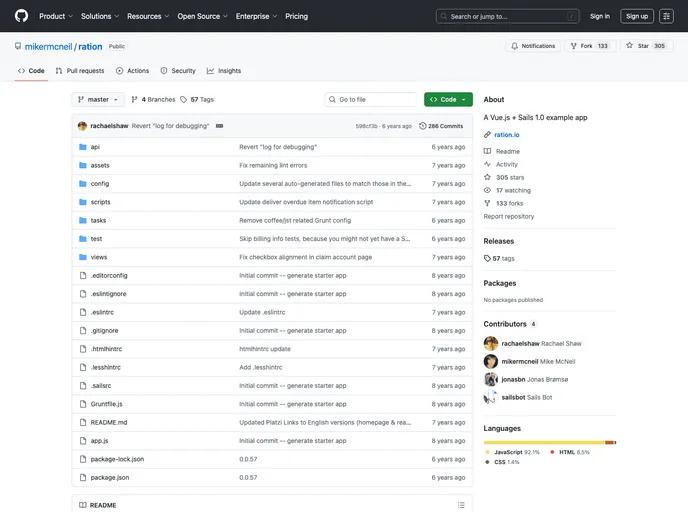The image size is (688, 512).
Task: Click the clock icon beside 286 Commits
Action: (x=422, y=126)
